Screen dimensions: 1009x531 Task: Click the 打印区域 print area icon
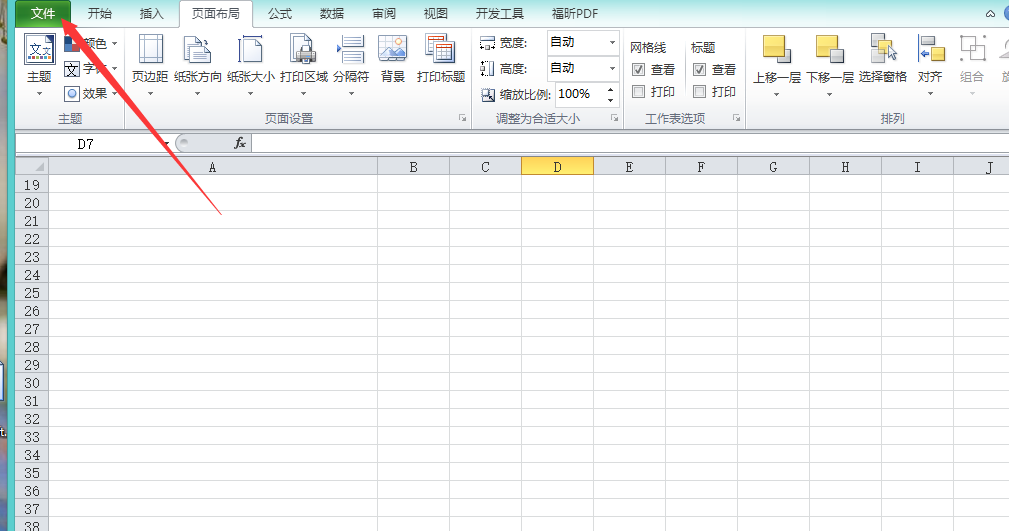303,50
